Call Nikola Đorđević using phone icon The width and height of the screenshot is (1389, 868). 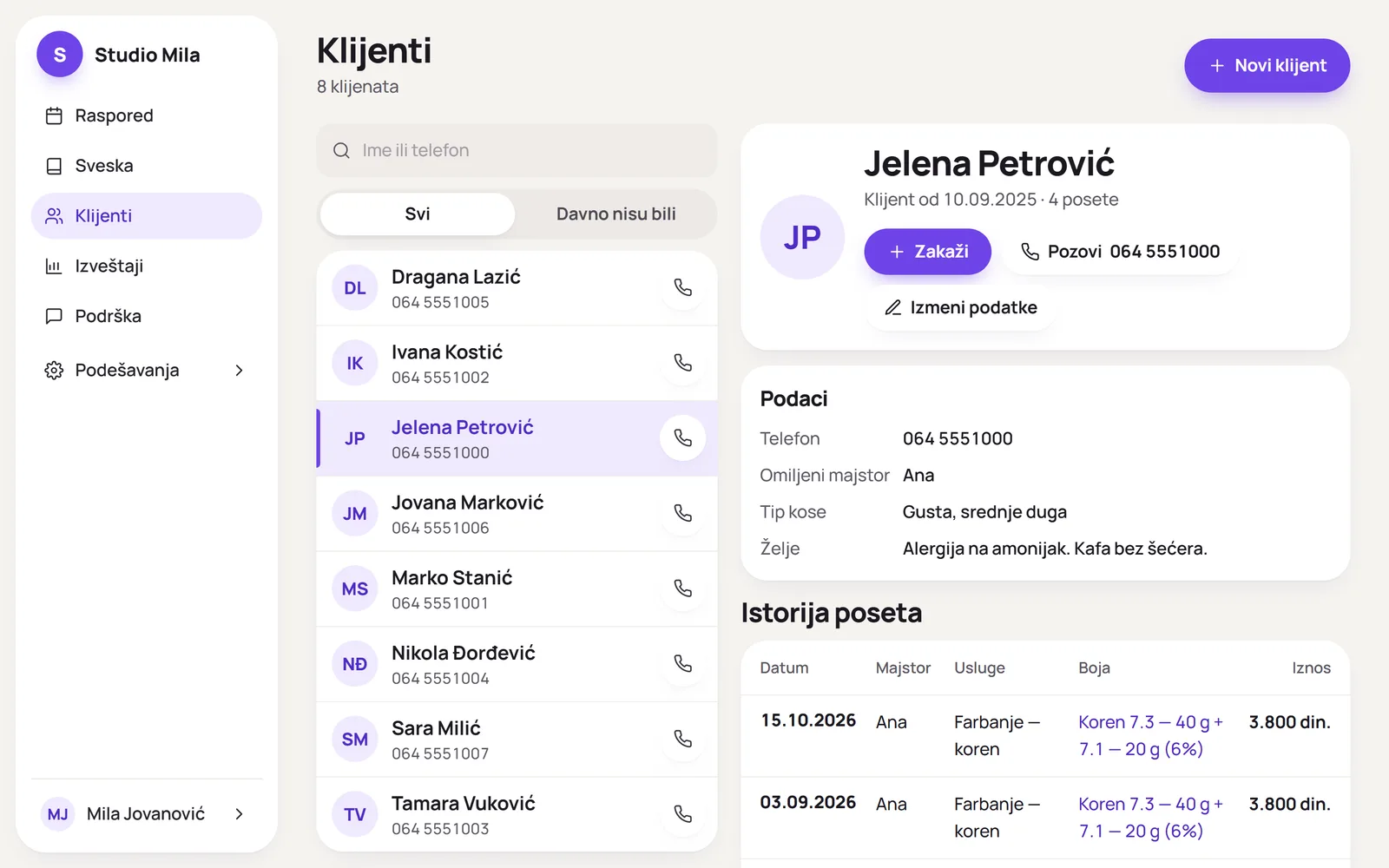(683, 664)
